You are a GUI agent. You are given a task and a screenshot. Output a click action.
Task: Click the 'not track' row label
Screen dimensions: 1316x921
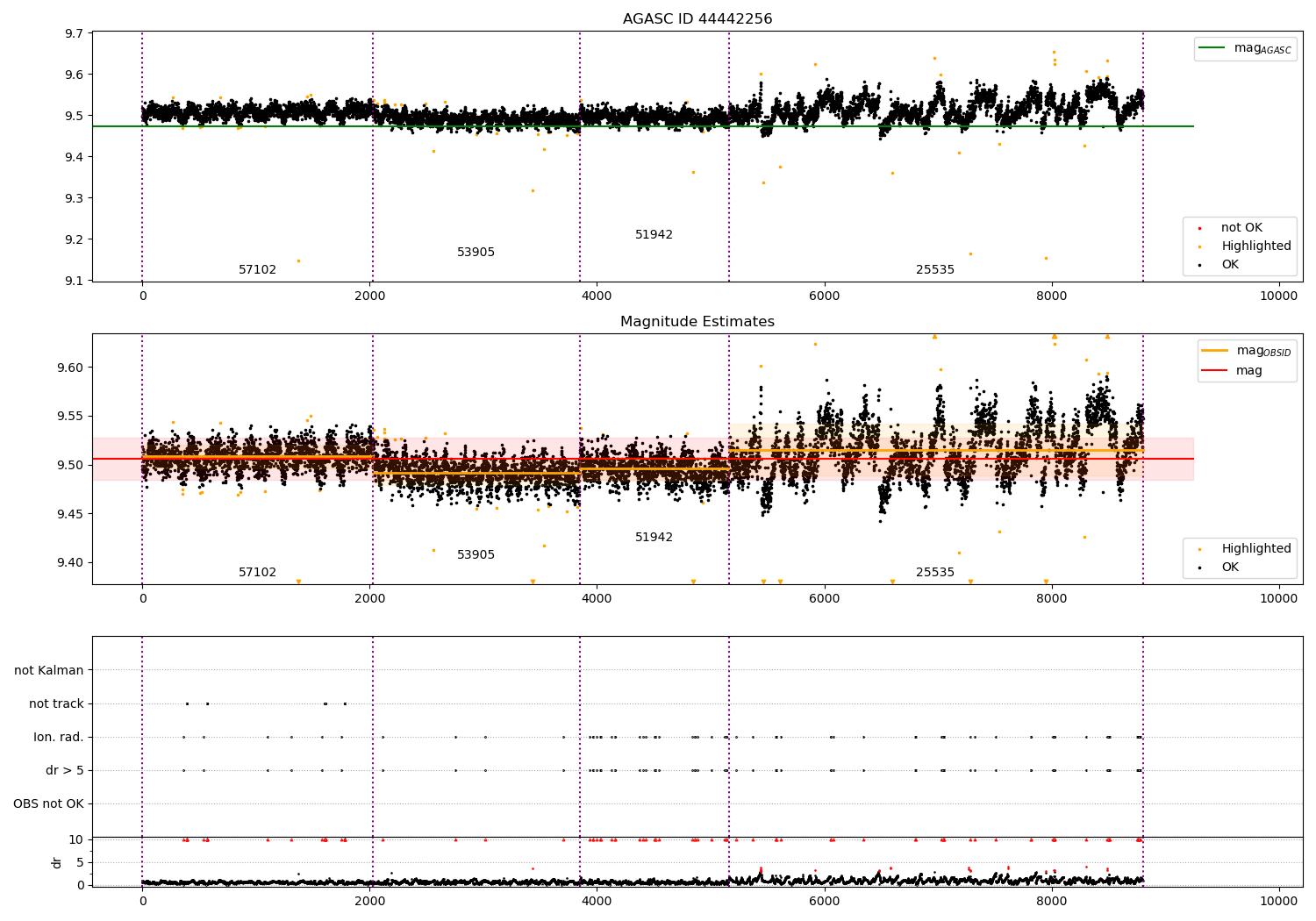[x=56, y=703]
